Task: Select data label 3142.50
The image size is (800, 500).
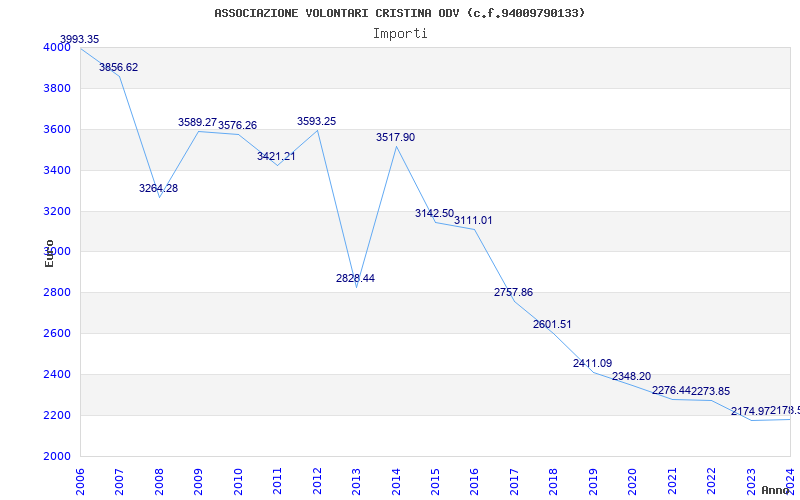Action: point(434,213)
